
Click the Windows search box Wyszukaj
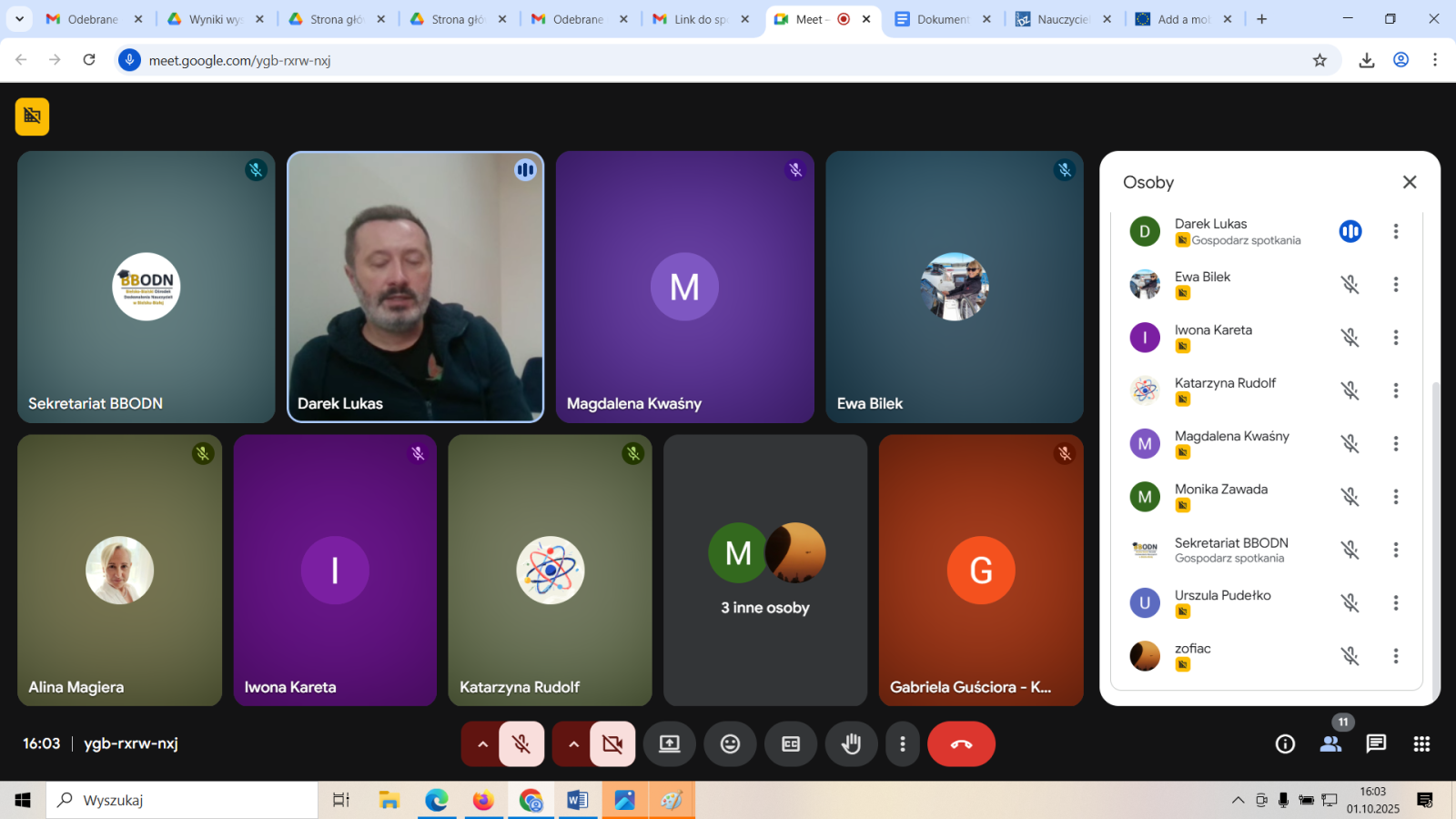pyautogui.click(x=182, y=801)
